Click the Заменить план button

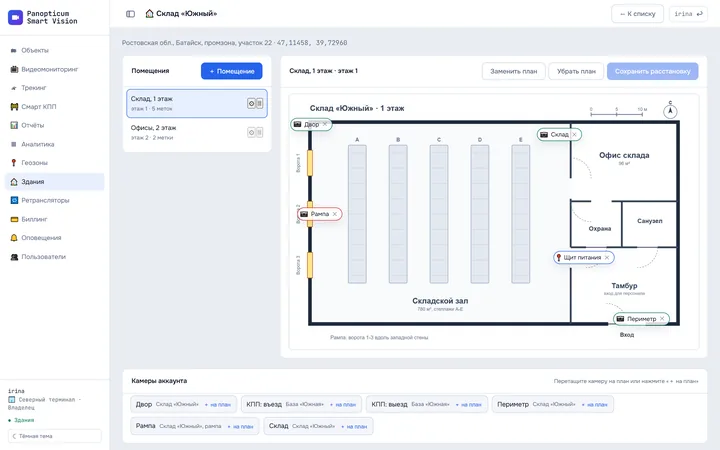click(513, 71)
